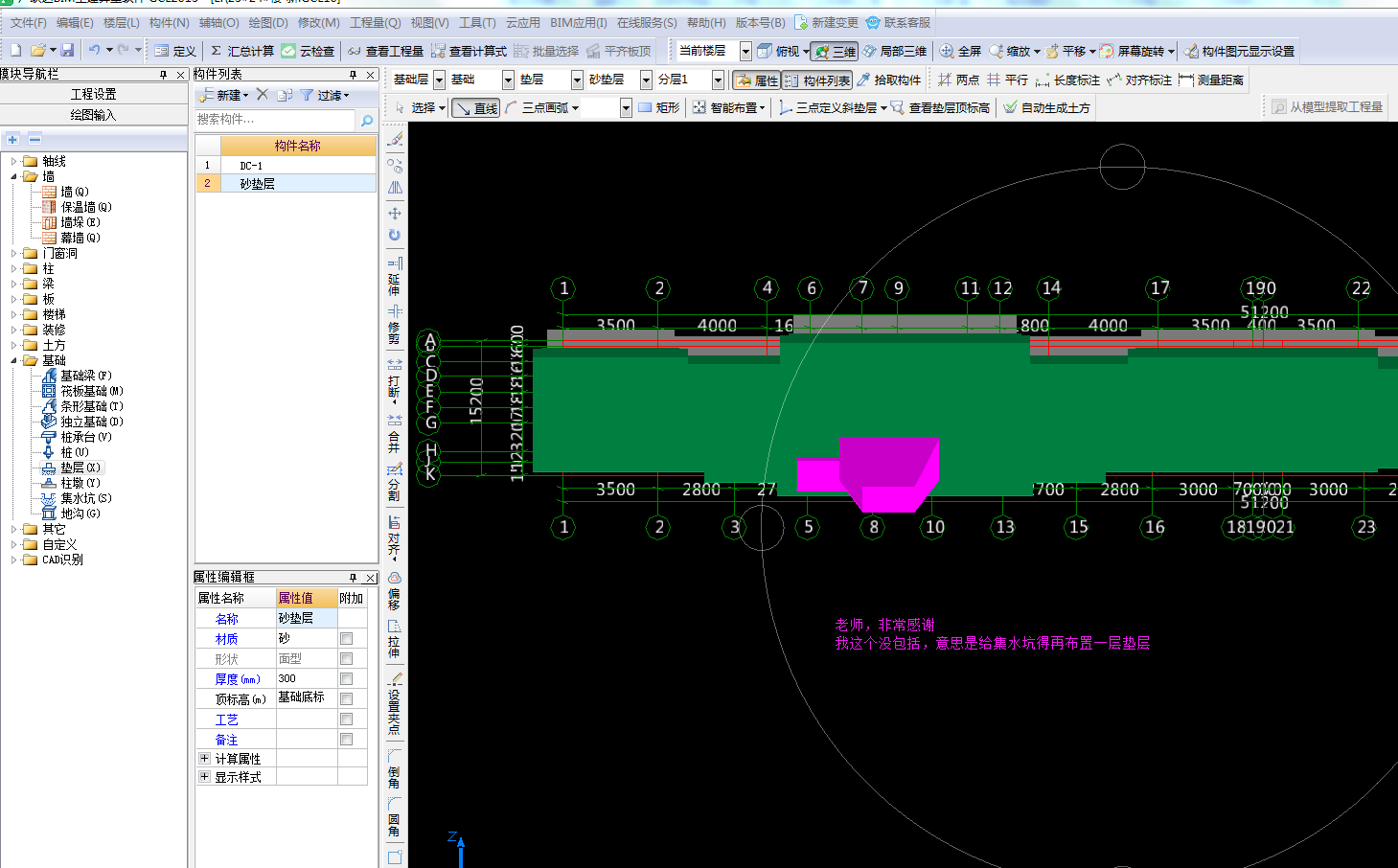Viewport: 1398px width, 868px height.
Task: Toggle the 构件列表 panel button
Action: coord(817,80)
